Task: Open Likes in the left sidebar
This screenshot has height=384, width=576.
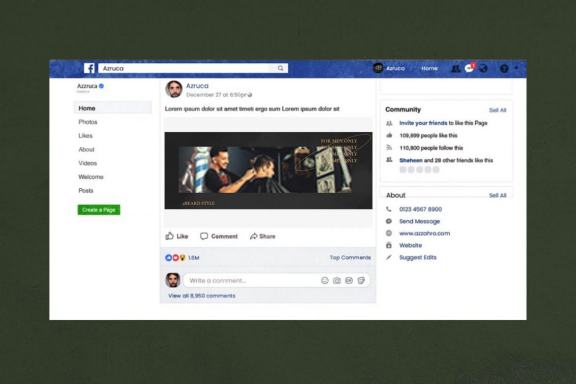Action: point(85,136)
